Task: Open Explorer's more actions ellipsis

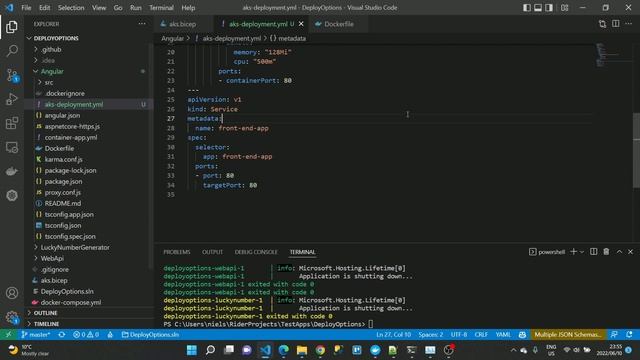Action: [142, 24]
